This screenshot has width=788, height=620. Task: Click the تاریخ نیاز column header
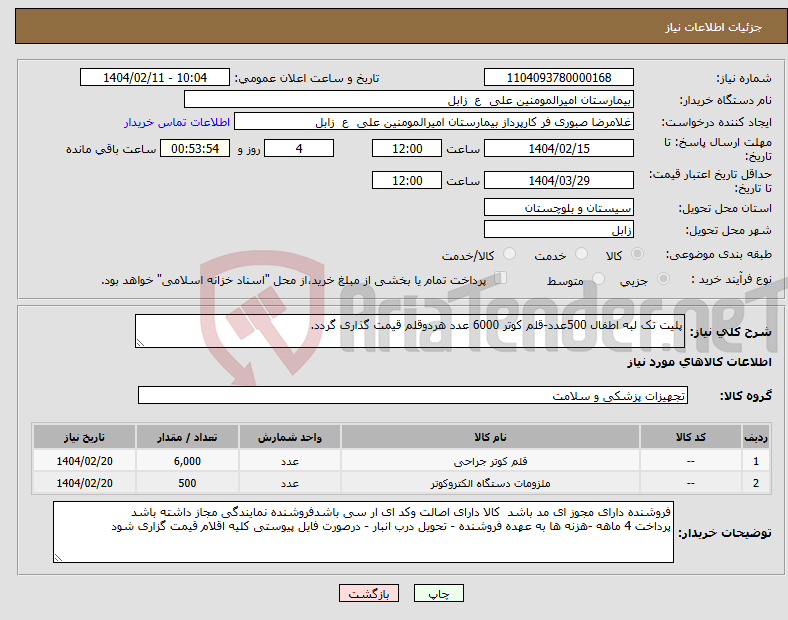click(84, 437)
